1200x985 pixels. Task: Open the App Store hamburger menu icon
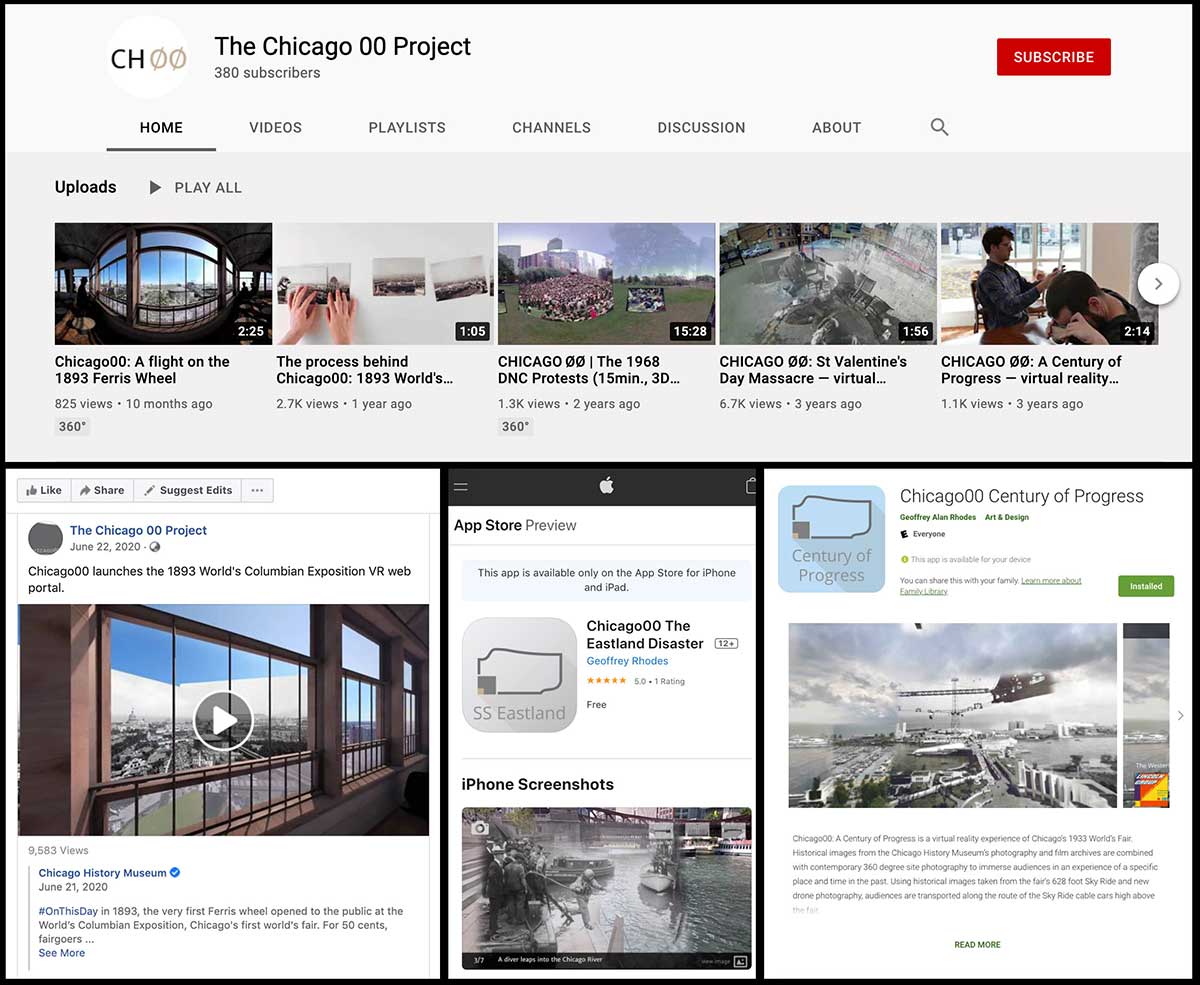(461, 487)
